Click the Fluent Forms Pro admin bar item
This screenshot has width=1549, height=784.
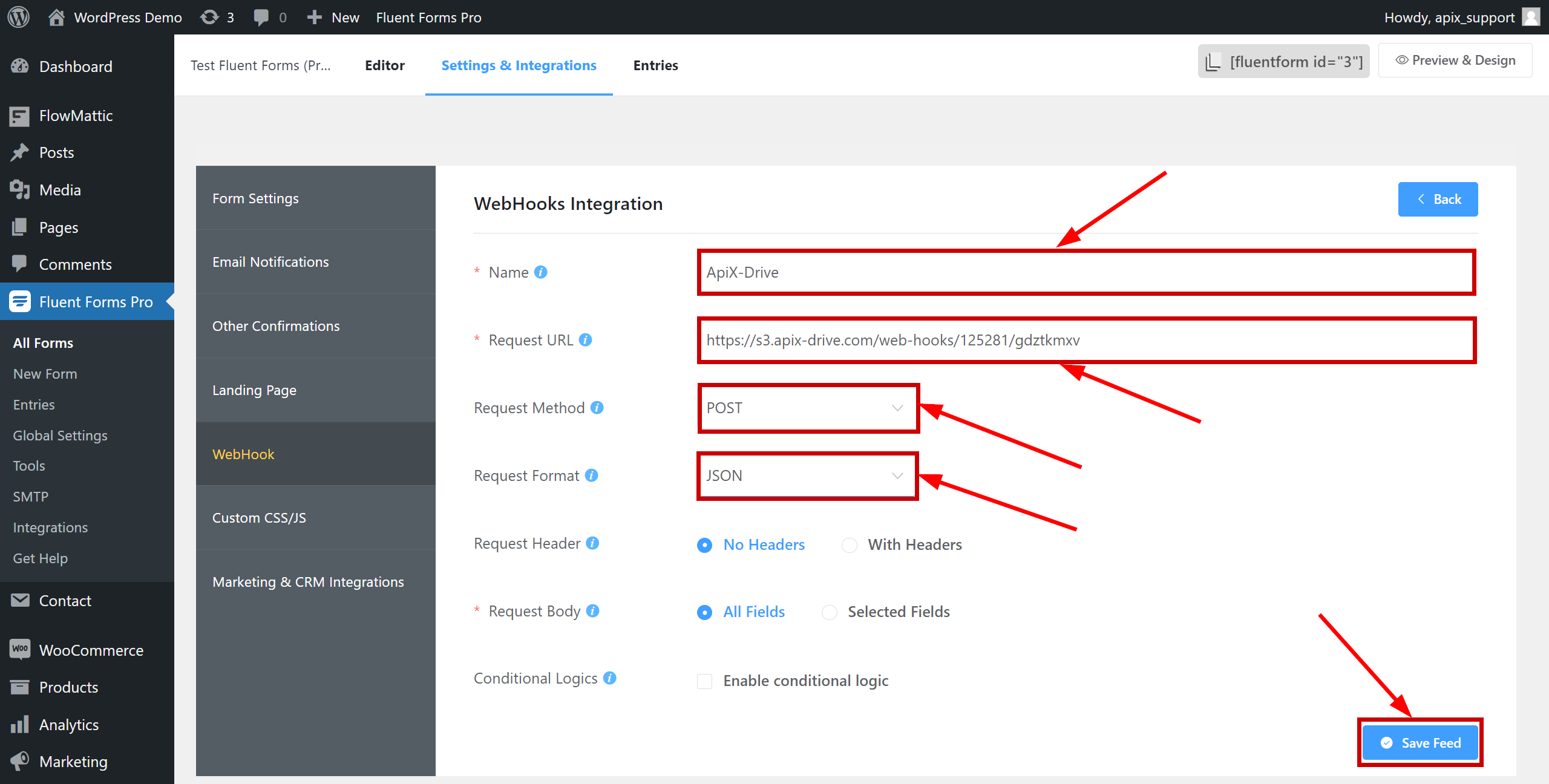click(x=428, y=18)
